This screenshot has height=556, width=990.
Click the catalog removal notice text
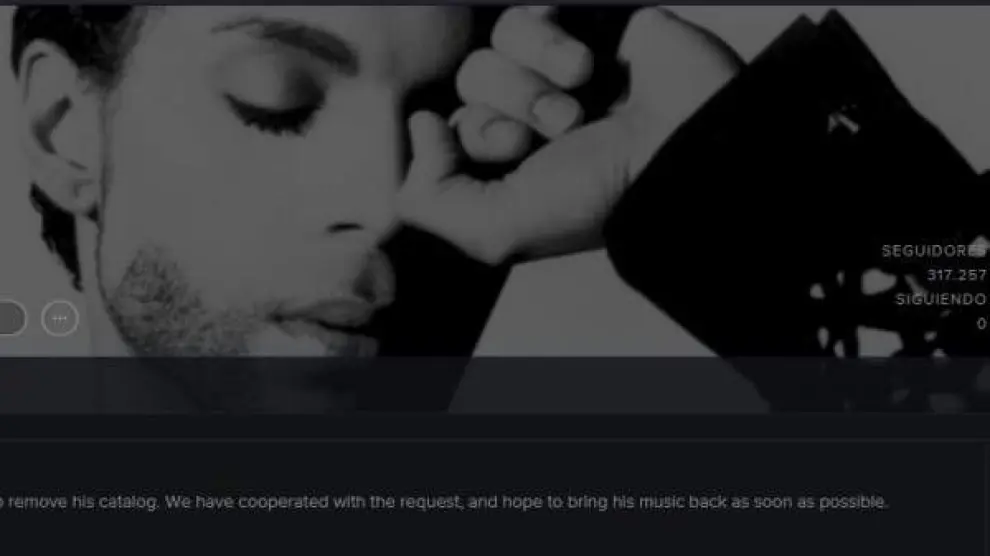pos(444,502)
